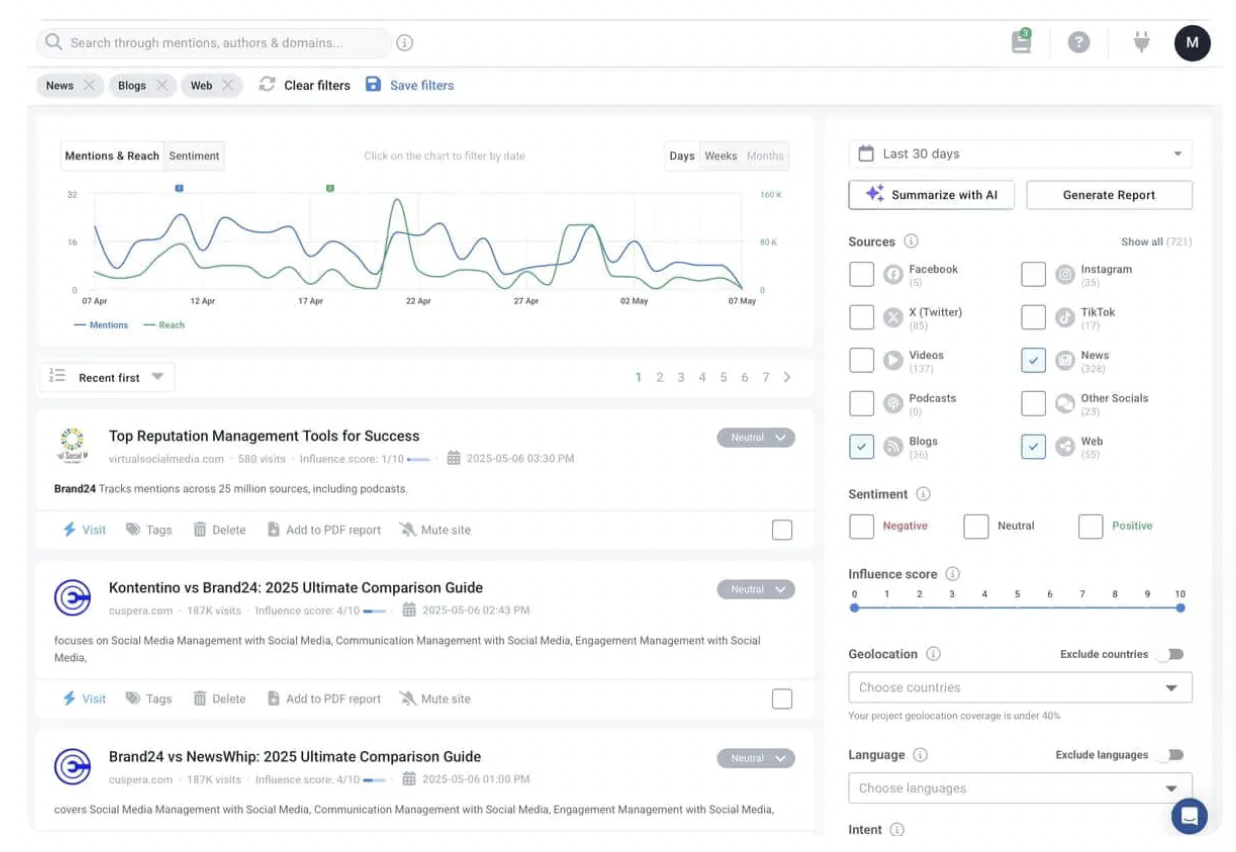
Task: Open the help question mark icon
Action: coord(1078,43)
